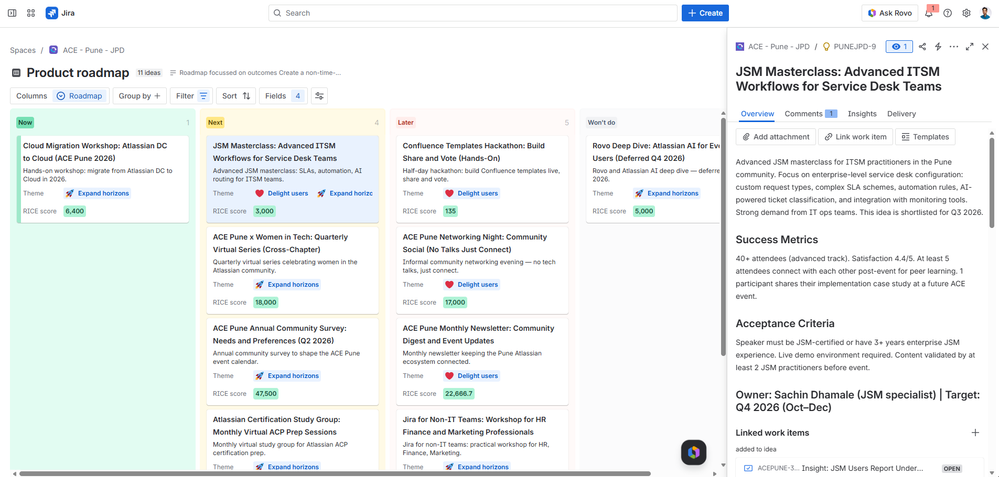The image size is (999, 477).
Task: Click the Search input field
Action: coord(473,13)
